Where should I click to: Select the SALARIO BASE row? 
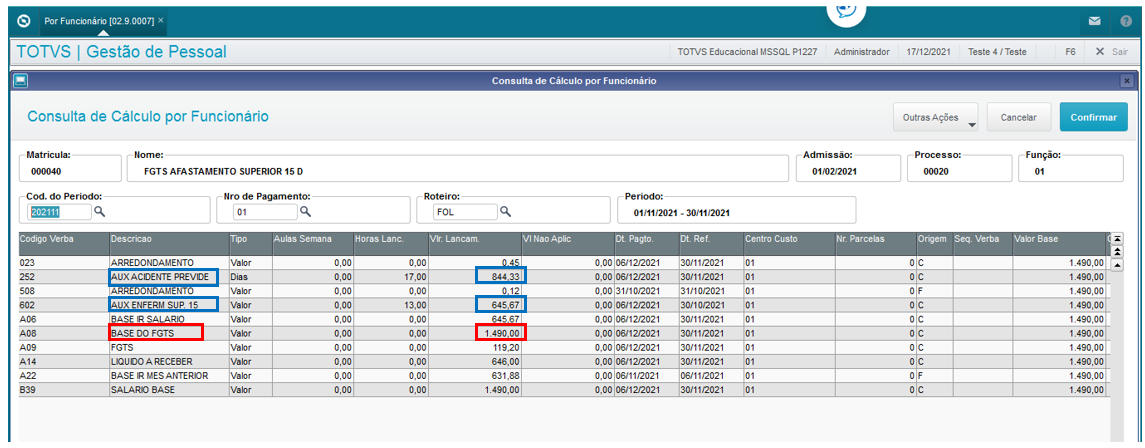tap(562, 390)
